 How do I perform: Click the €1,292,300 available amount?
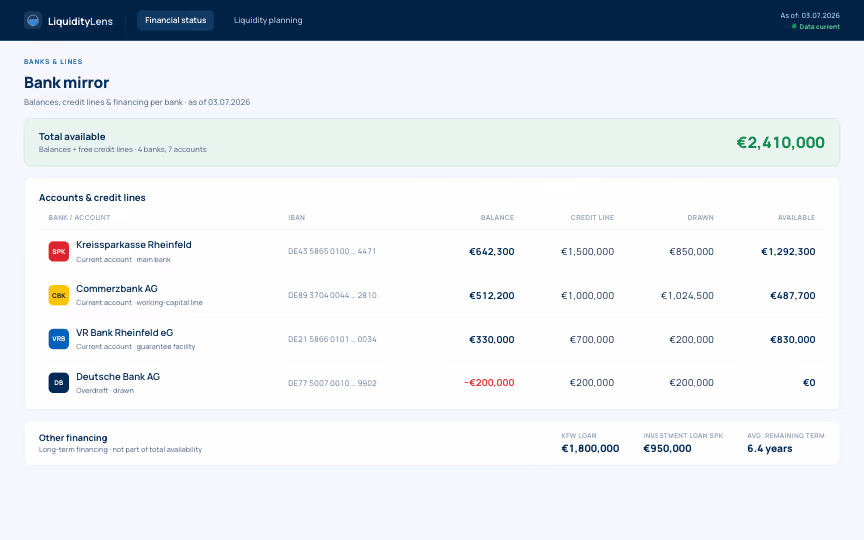[788, 252]
